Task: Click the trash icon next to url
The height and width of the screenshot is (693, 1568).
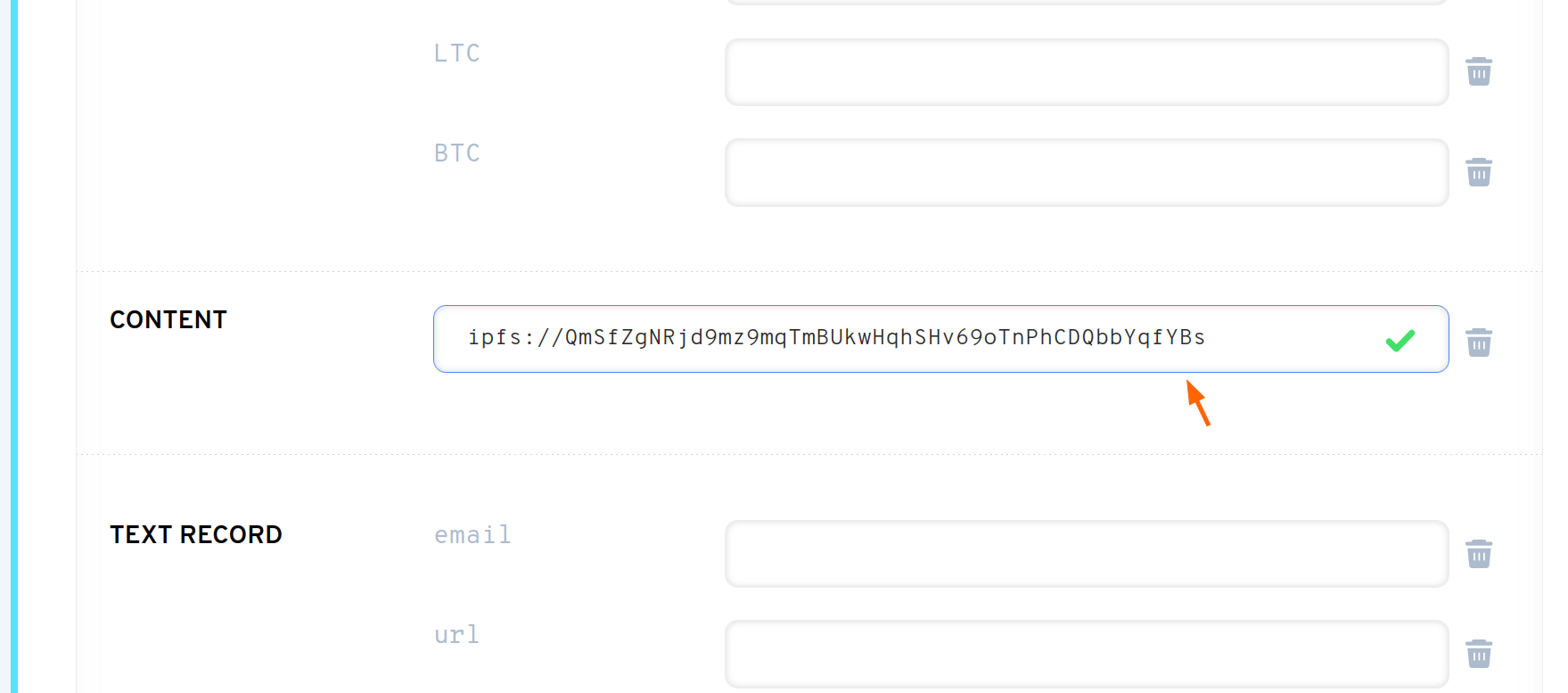Action: [1479, 654]
